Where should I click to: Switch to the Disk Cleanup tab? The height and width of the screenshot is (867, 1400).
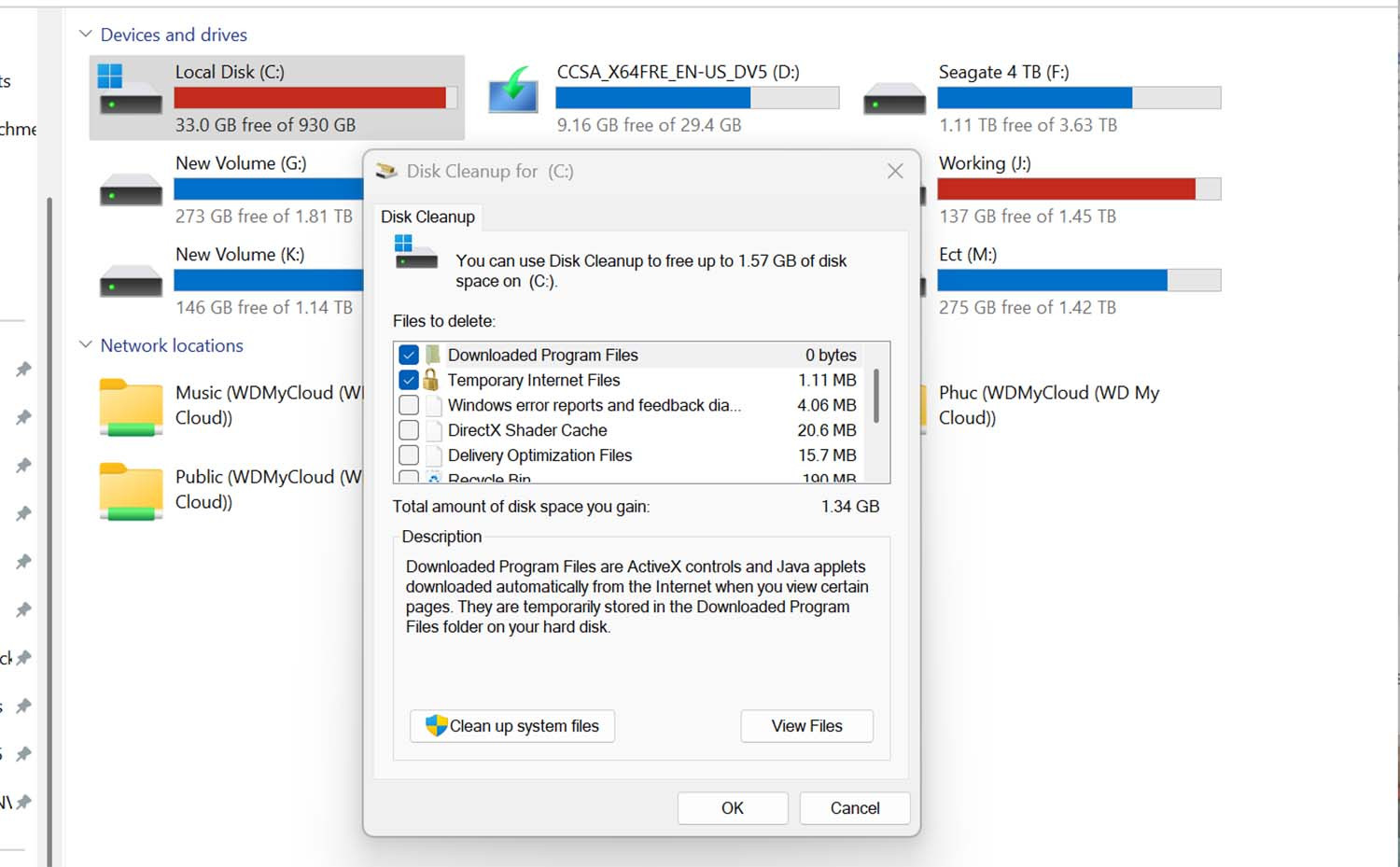pyautogui.click(x=427, y=217)
